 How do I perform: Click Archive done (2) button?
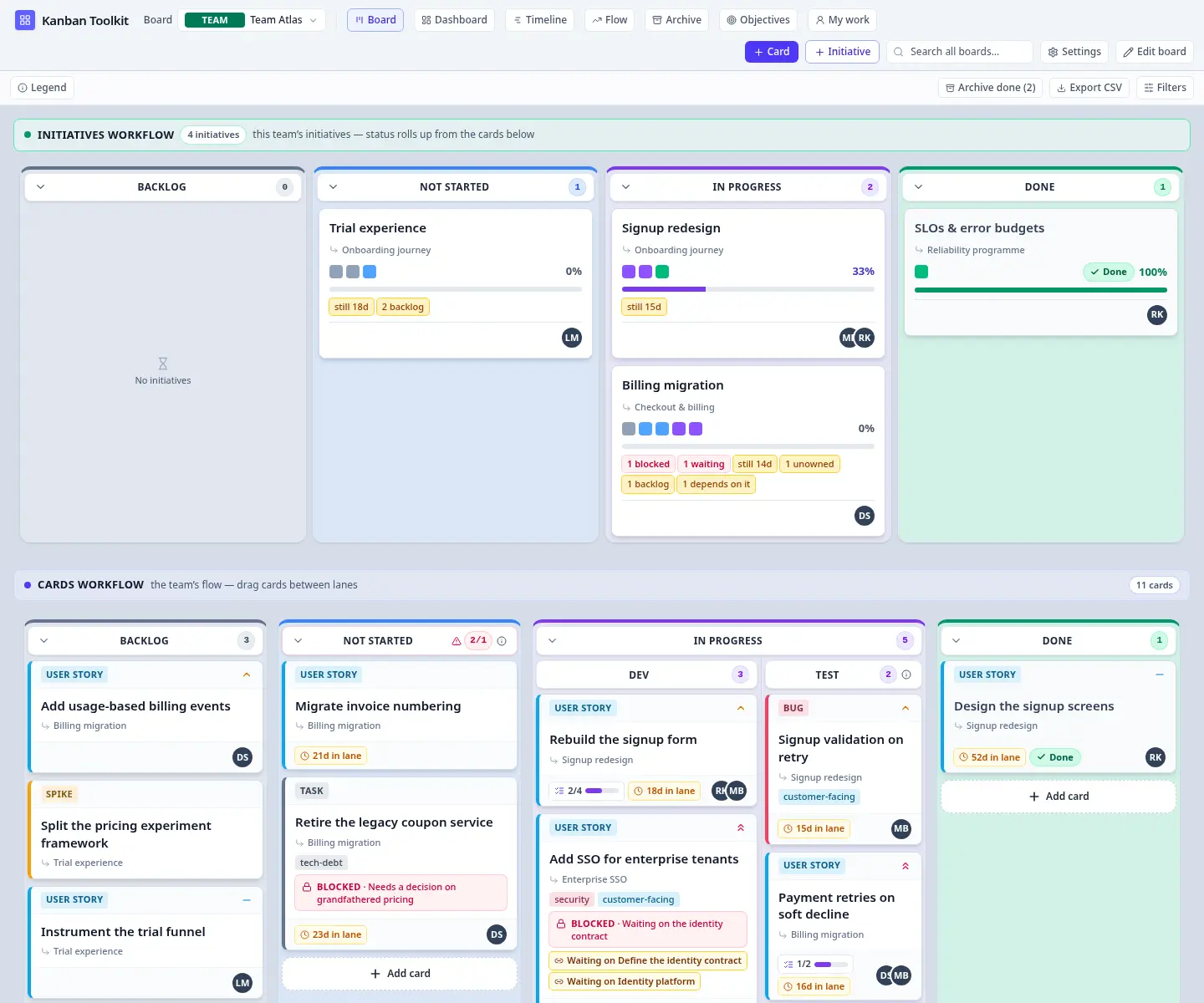click(x=990, y=88)
